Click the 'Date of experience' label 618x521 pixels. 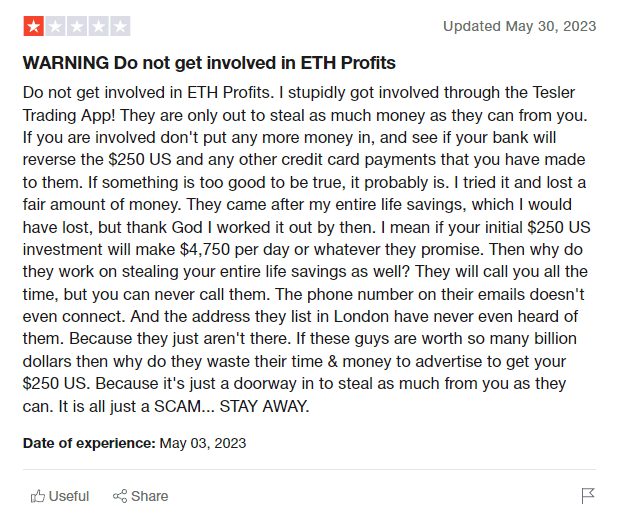(87, 442)
